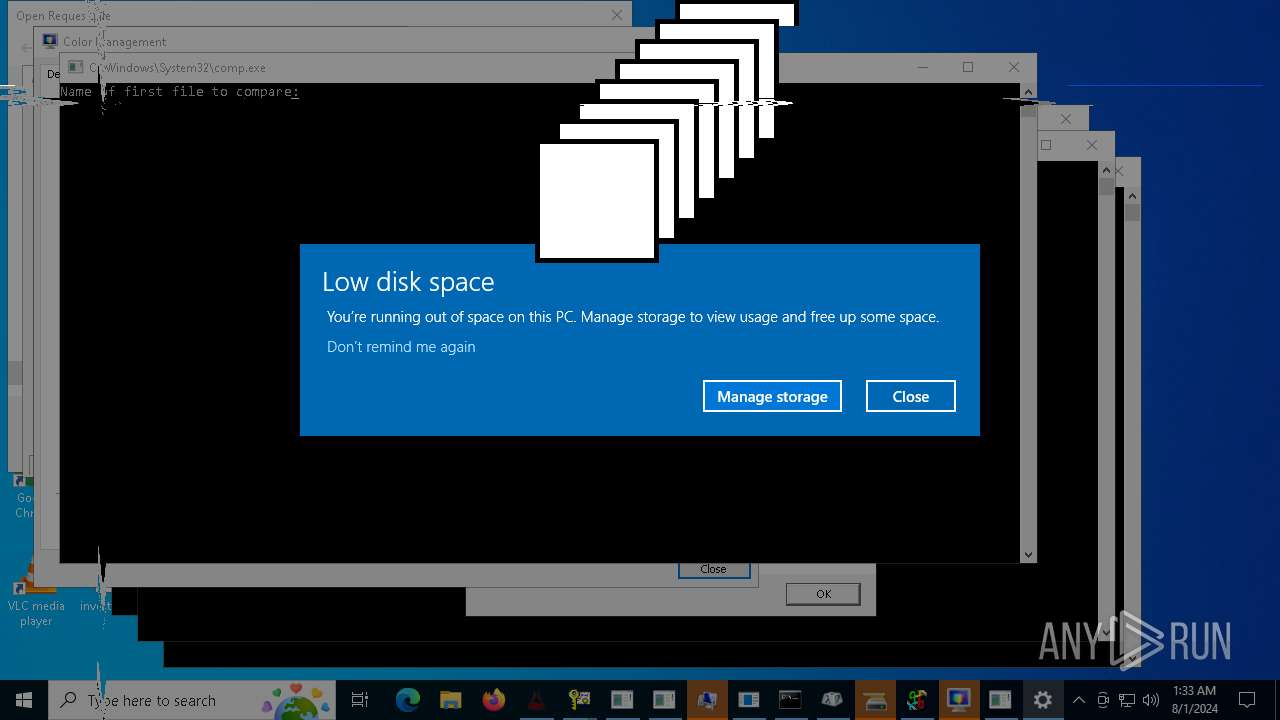Open the red flask app in taskbar
Viewport: 1280px width, 720px height.
(536, 700)
